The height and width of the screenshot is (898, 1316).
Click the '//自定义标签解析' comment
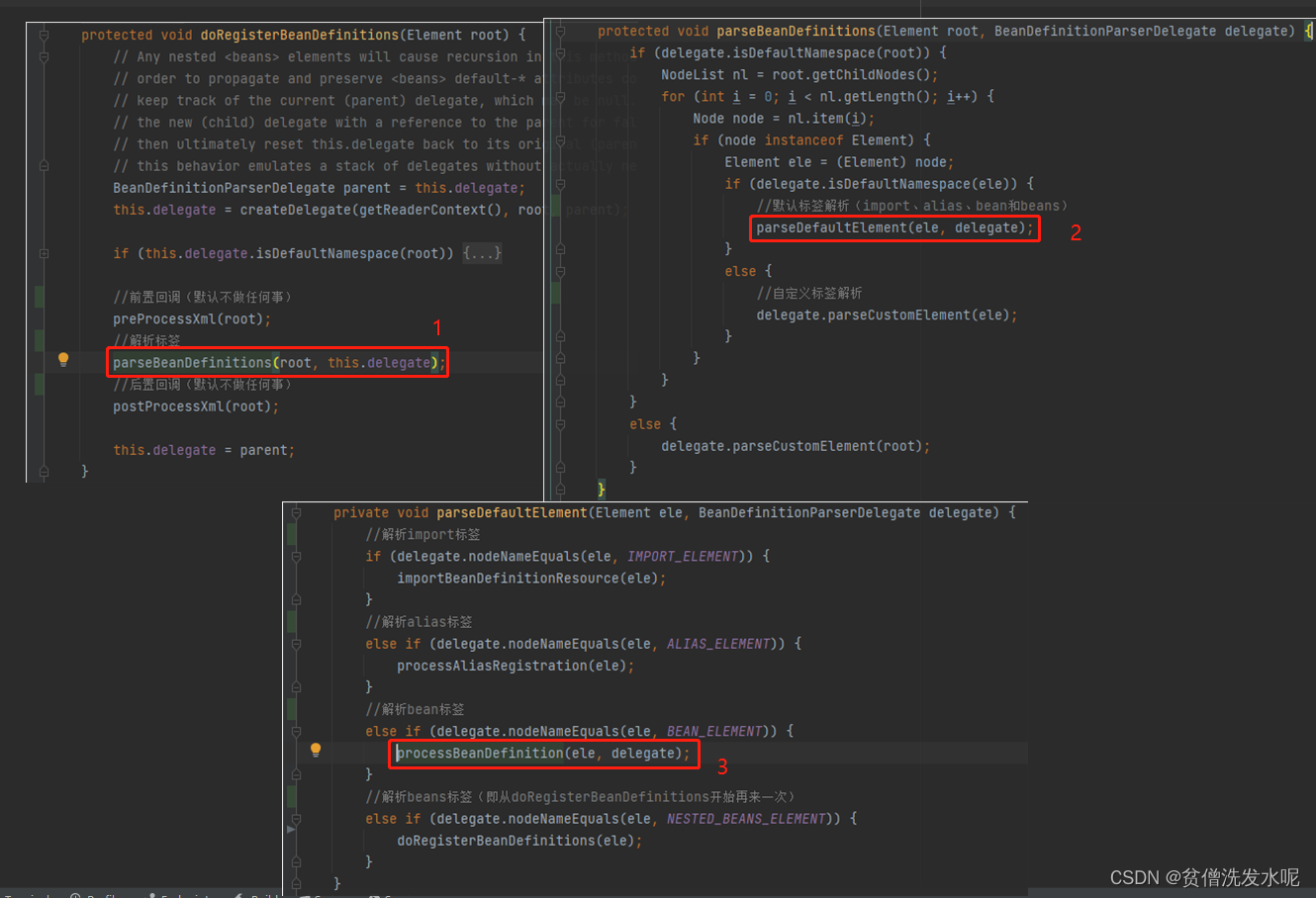(x=809, y=294)
